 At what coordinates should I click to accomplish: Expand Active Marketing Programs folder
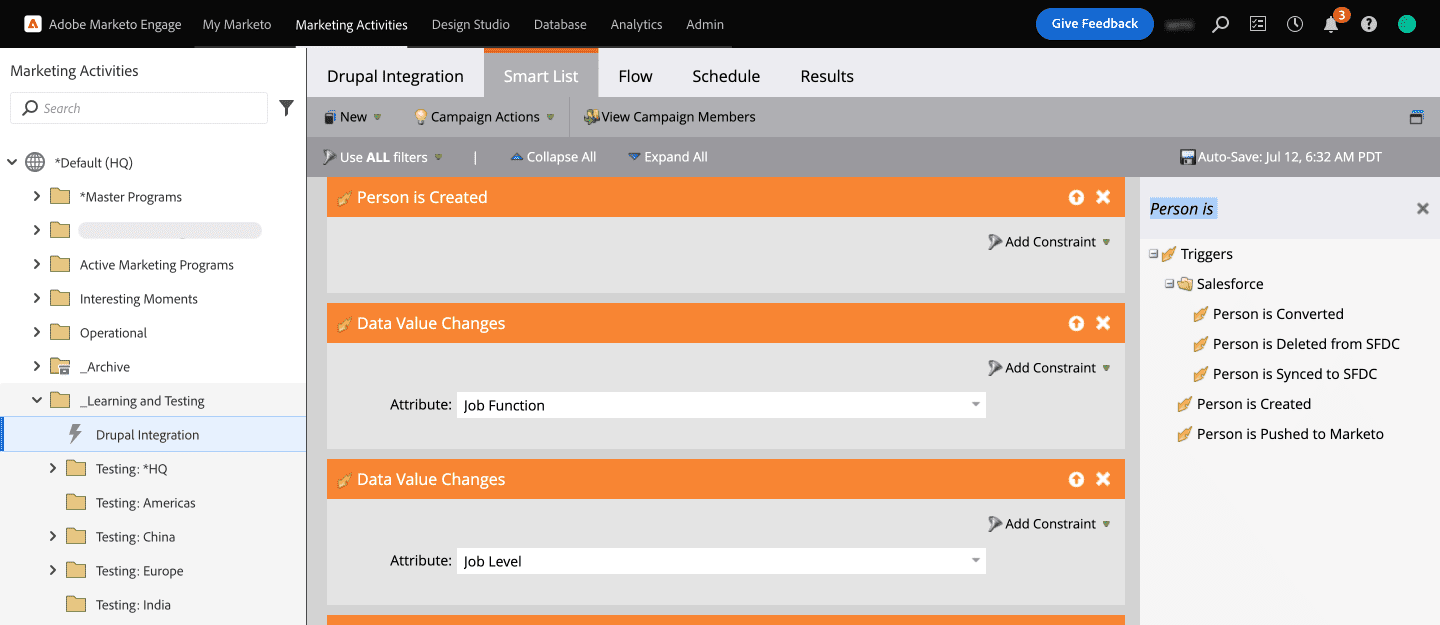click(37, 264)
